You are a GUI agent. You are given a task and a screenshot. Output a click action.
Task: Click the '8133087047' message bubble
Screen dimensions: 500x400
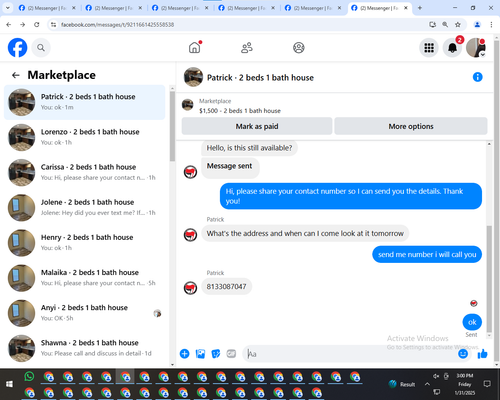(226, 287)
